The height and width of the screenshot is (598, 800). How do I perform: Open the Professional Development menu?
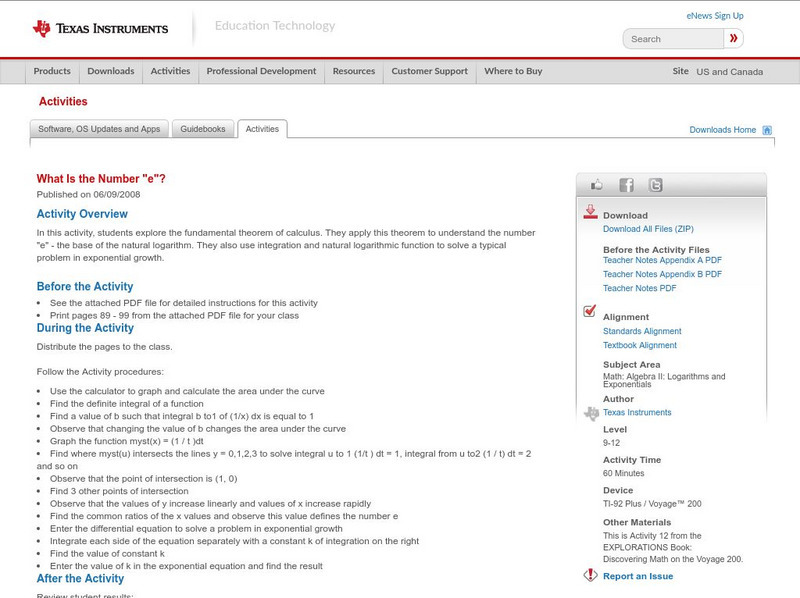261,71
